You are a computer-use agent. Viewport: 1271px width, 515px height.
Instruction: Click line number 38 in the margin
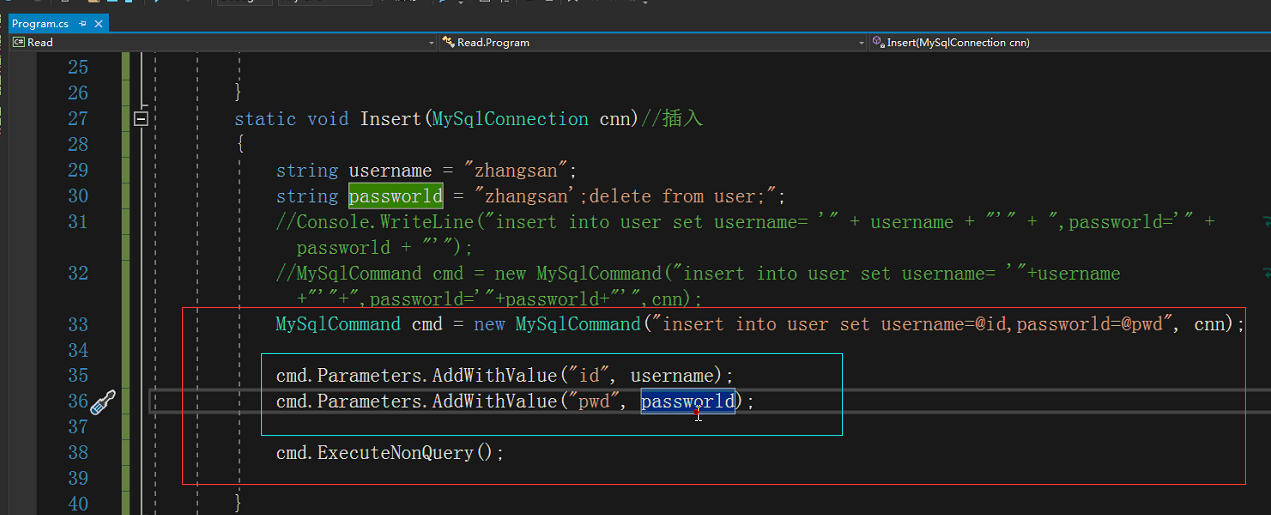coord(77,453)
